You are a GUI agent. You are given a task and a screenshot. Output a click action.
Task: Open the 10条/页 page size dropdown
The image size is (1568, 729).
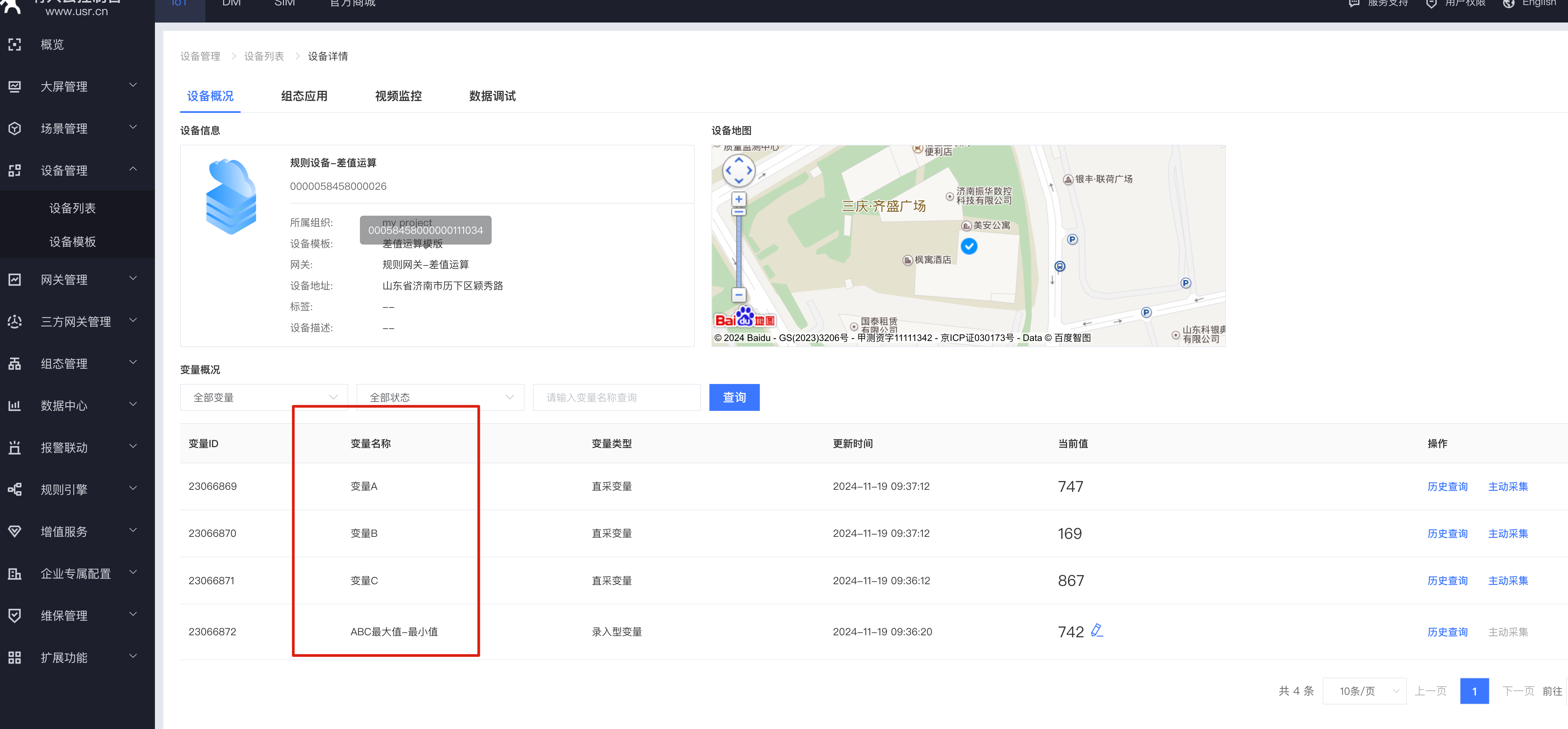[1363, 691]
